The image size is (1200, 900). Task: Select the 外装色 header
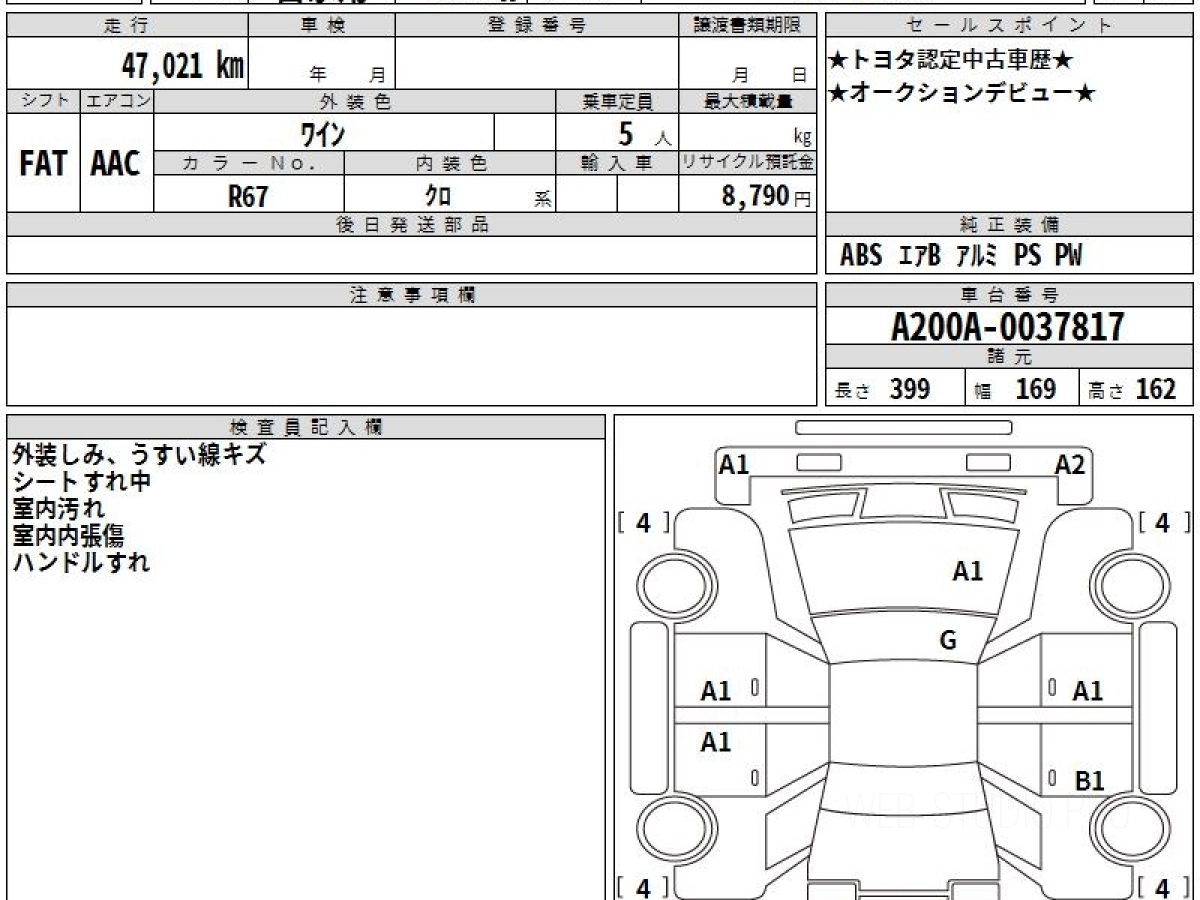pyautogui.click(x=355, y=101)
